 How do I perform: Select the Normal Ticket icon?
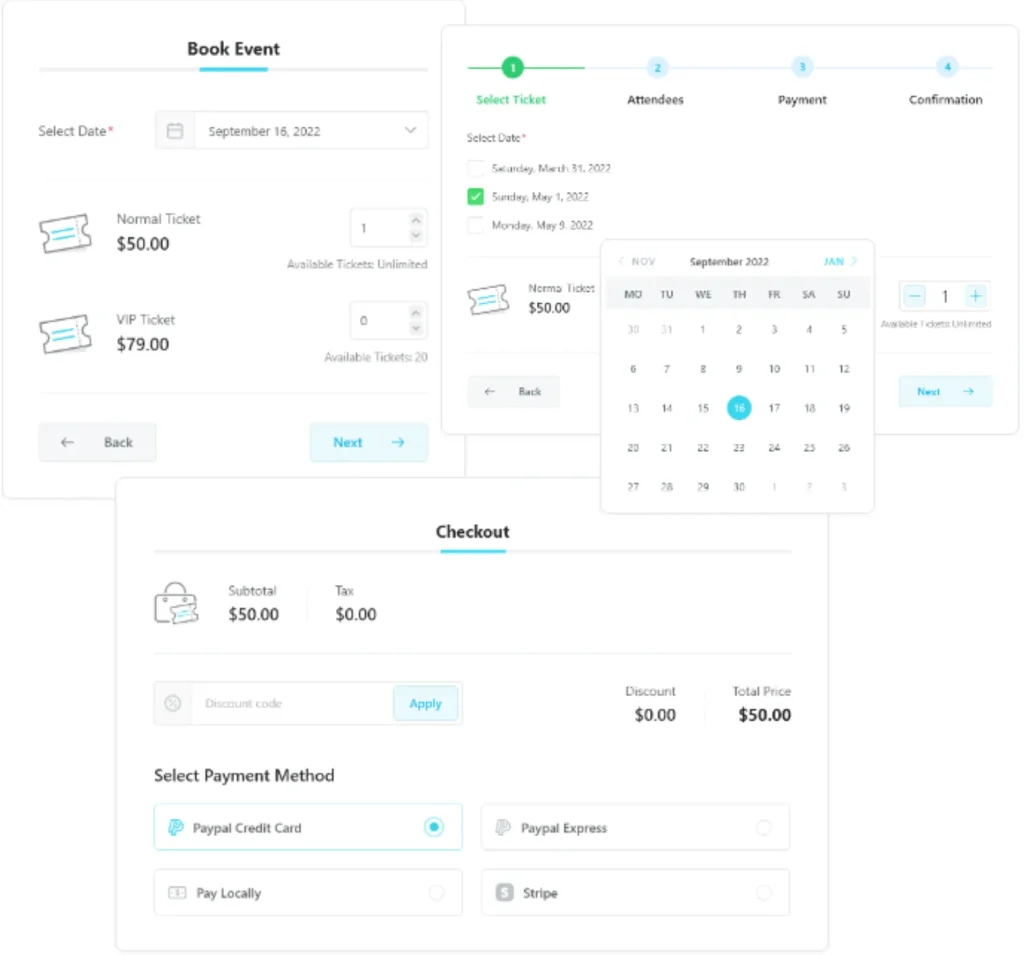coord(65,232)
